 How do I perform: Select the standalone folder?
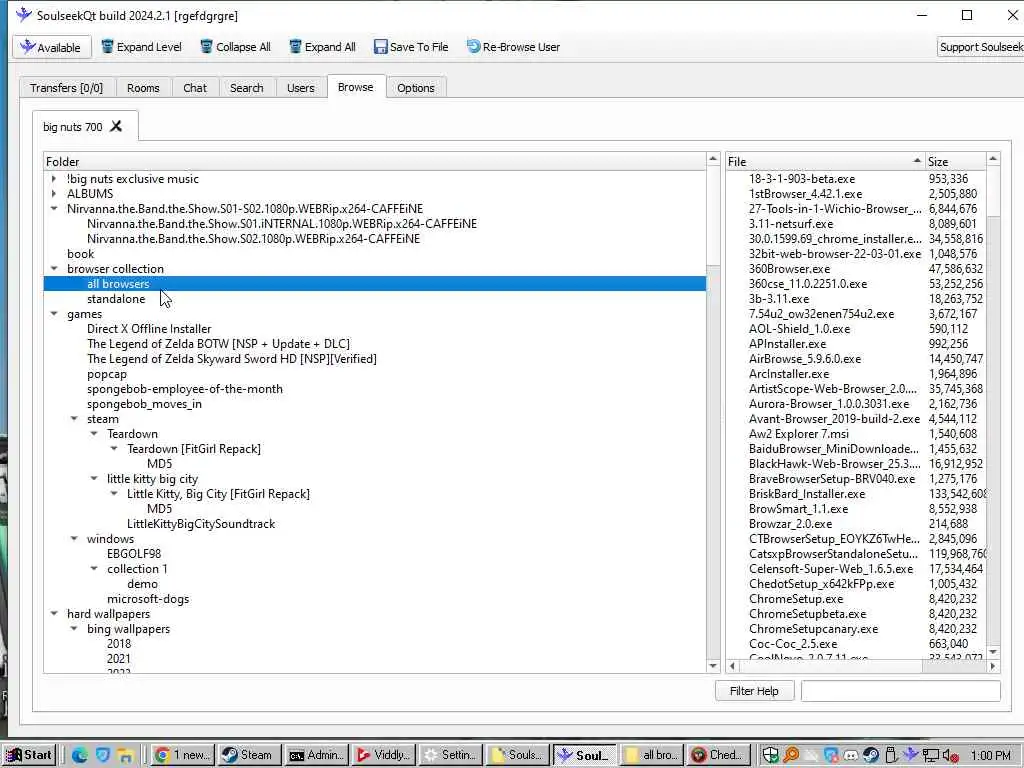click(x=116, y=298)
